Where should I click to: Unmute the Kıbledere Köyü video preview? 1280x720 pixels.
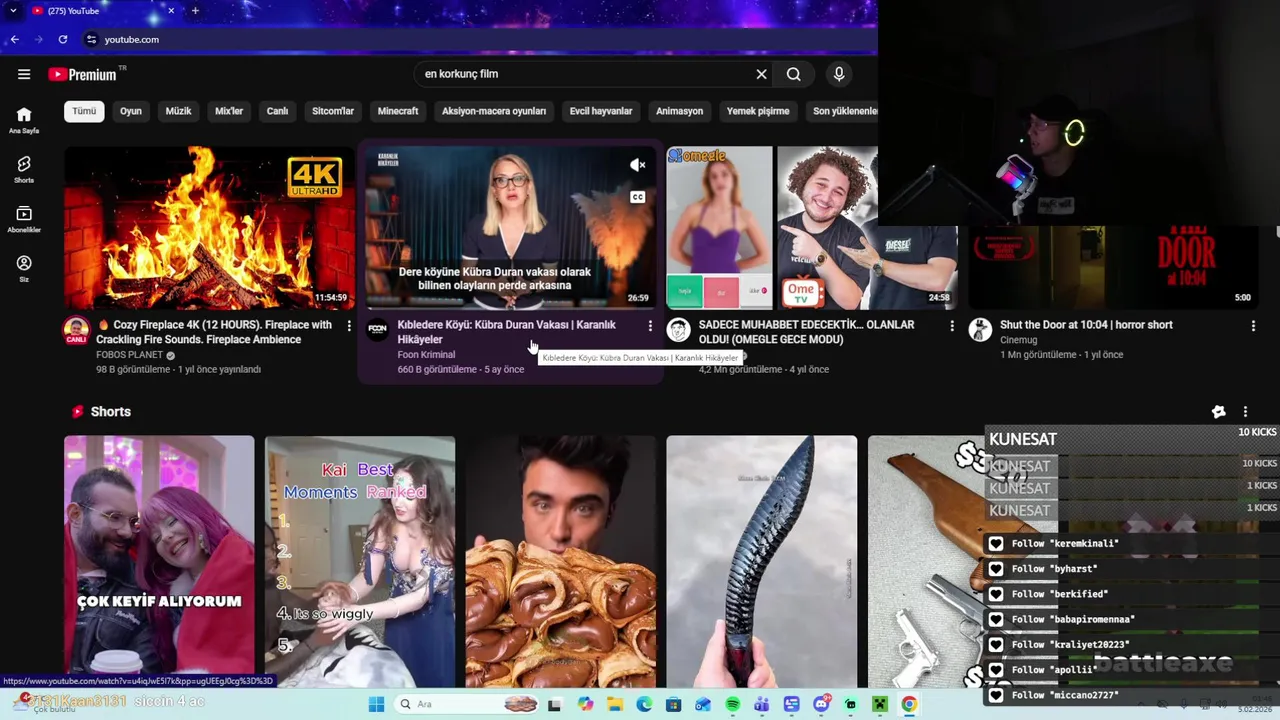[637, 165]
